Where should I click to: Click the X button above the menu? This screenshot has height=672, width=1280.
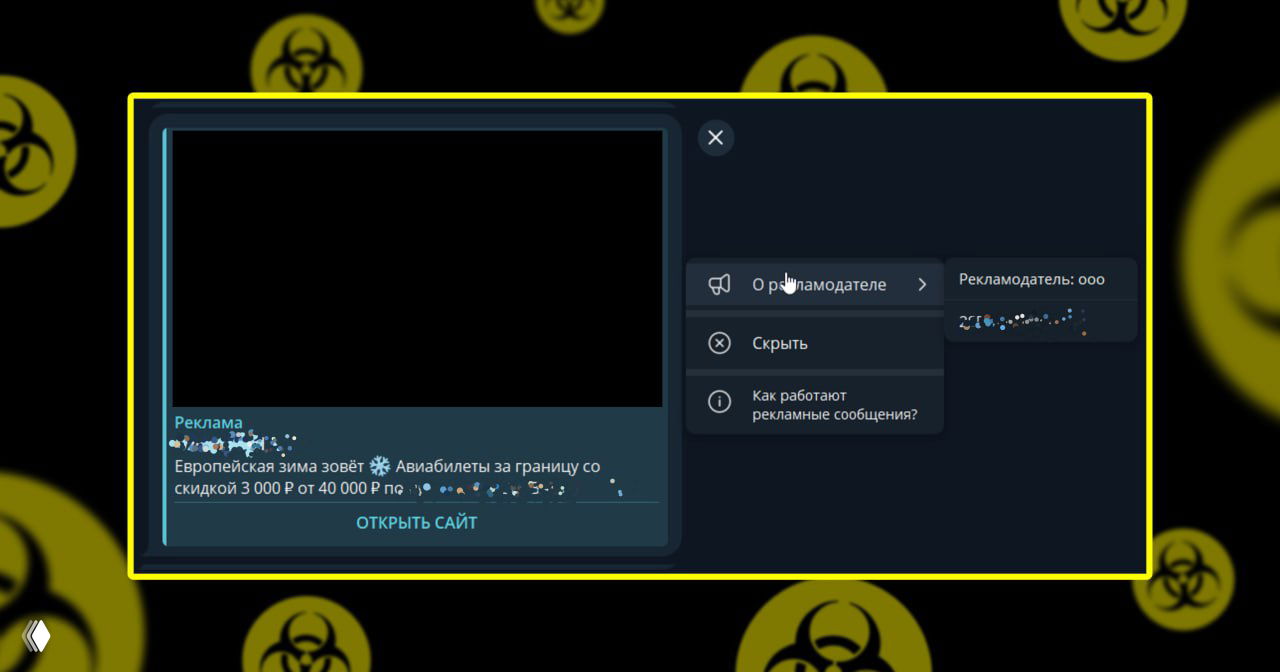point(715,137)
